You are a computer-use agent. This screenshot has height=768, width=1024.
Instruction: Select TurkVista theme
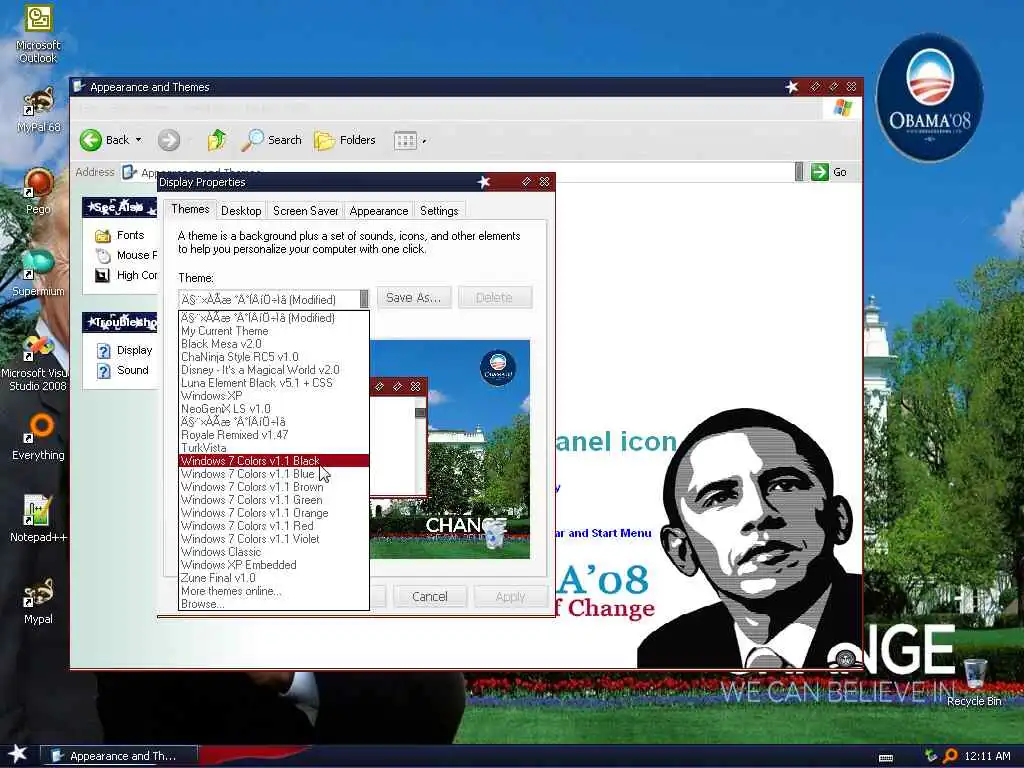[274, 448]
